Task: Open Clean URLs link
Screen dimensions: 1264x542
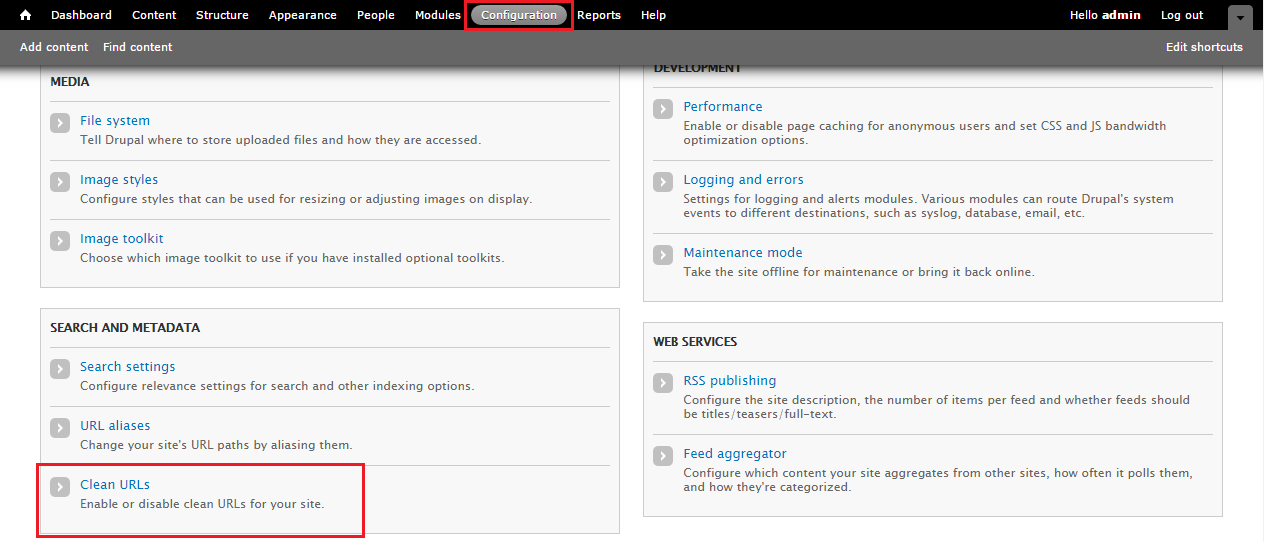Action: (x=115, y=485)
